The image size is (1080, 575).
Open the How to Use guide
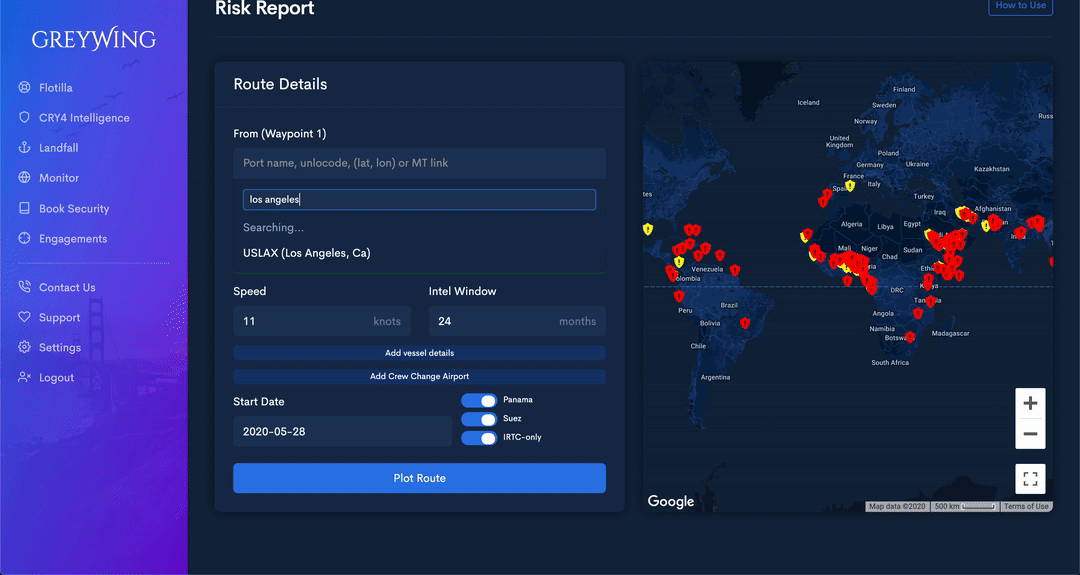pos(1020,6)
